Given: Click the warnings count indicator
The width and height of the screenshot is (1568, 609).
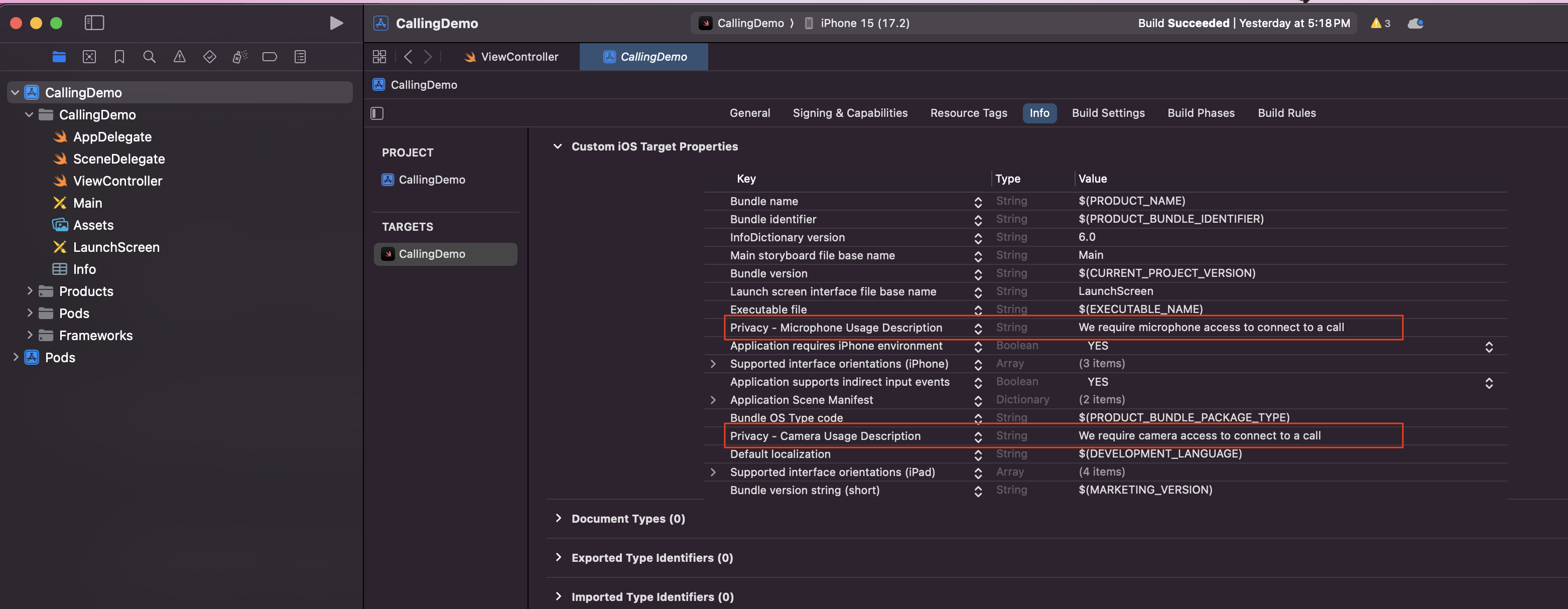Looking at the screenshot, I should click(x=1380, y=23).
